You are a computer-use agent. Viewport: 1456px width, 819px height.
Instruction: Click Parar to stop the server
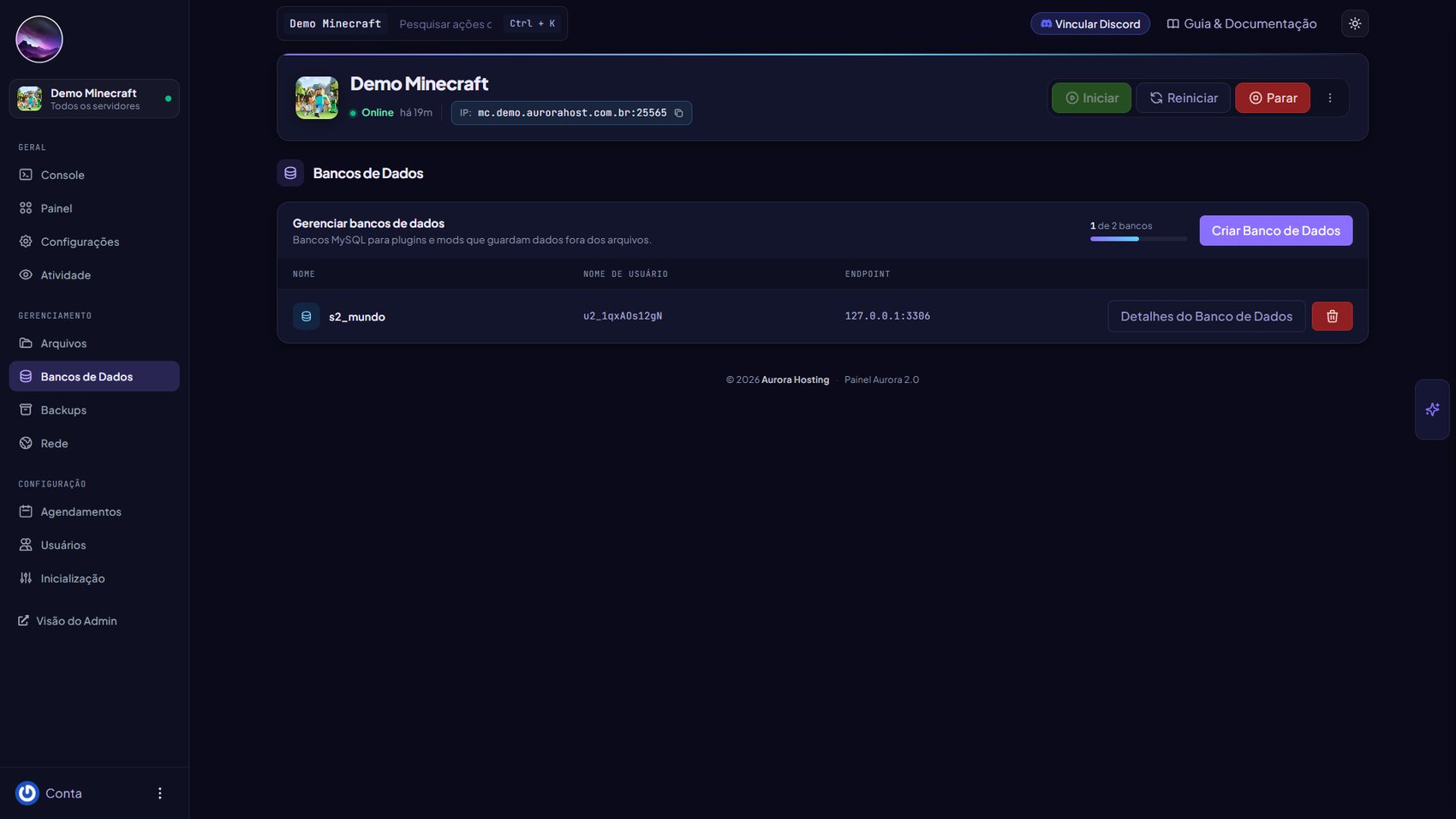click(1272, 98)
